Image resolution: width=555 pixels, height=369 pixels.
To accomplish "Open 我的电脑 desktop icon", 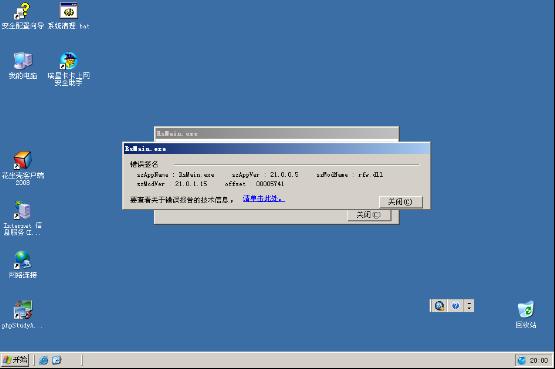I will [x=23, y=65].
